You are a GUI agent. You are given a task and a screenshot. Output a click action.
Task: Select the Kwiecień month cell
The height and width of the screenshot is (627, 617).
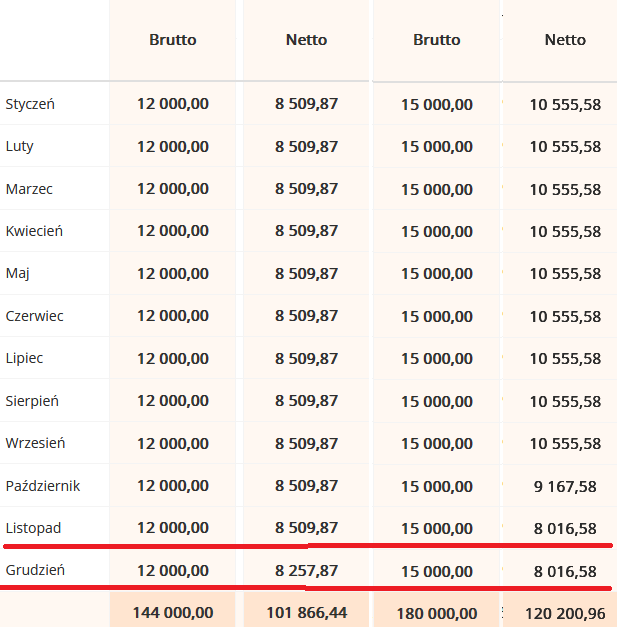(34, 231)
